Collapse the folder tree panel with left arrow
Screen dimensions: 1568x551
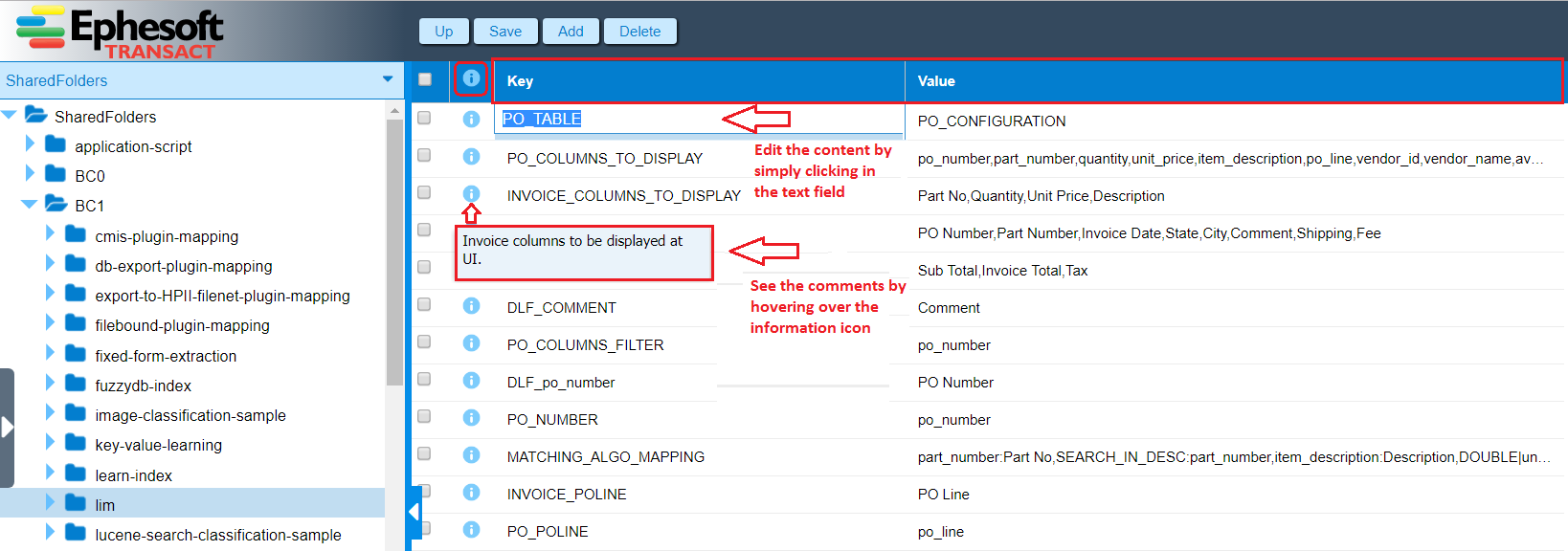414,512
